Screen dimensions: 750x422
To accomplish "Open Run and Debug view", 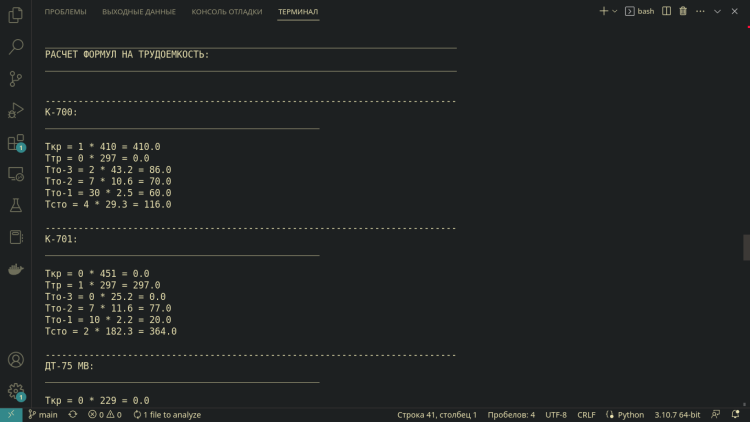I will 15,110.
